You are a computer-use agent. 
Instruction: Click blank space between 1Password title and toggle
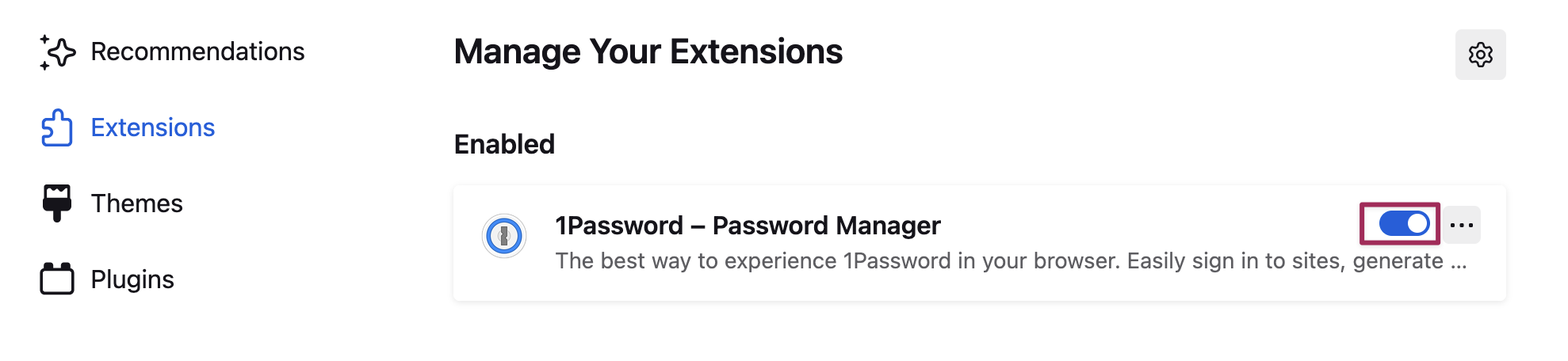click(1149, 226)
